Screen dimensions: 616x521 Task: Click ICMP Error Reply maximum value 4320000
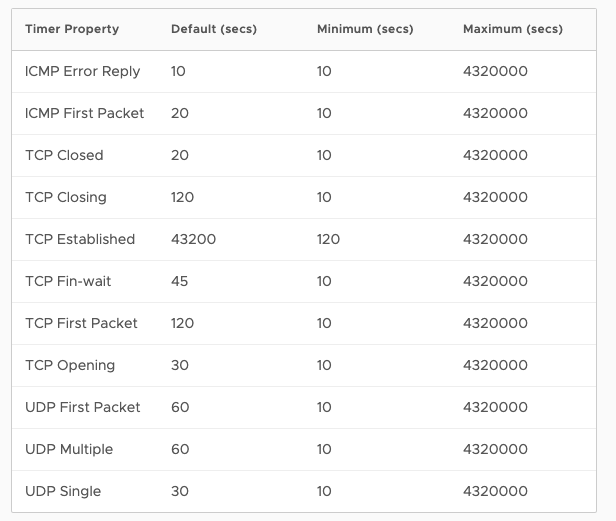pos(495,71)
